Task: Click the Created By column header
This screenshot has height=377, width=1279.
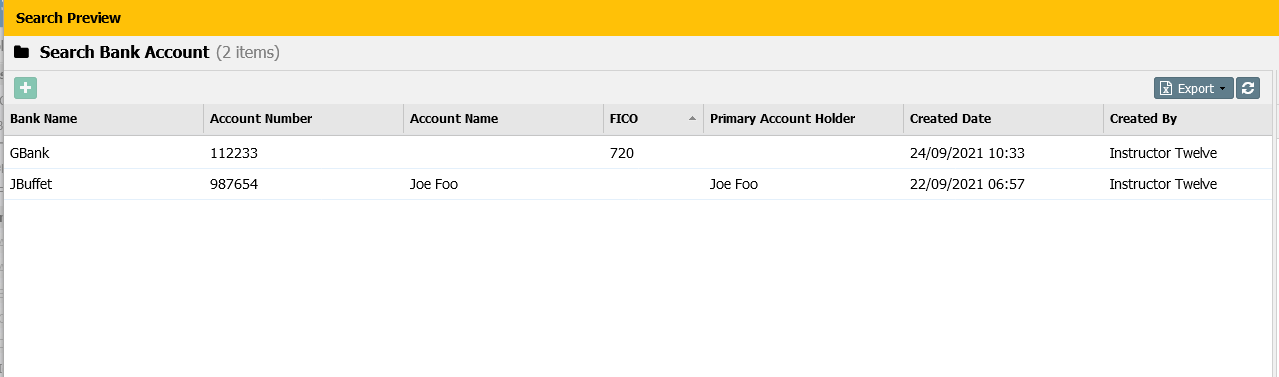Action: [1143, 118]
